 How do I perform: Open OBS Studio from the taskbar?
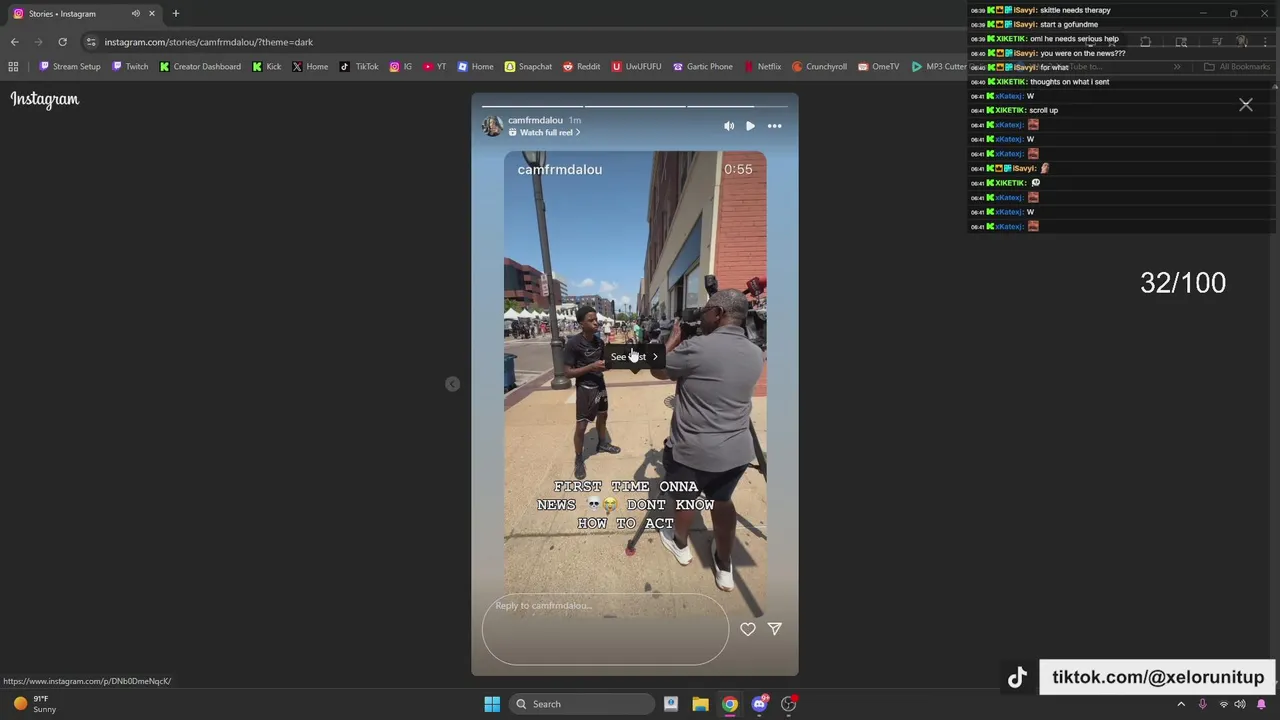coord(789,704)
